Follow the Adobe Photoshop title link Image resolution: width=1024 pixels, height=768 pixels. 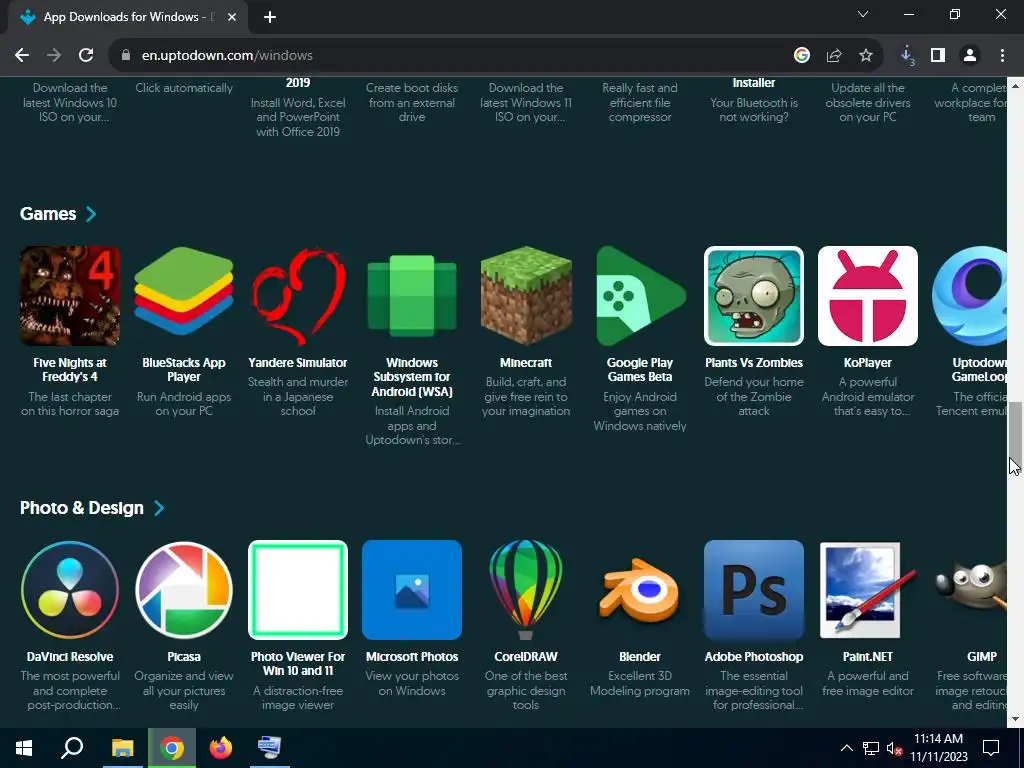[x=754, y=656]
